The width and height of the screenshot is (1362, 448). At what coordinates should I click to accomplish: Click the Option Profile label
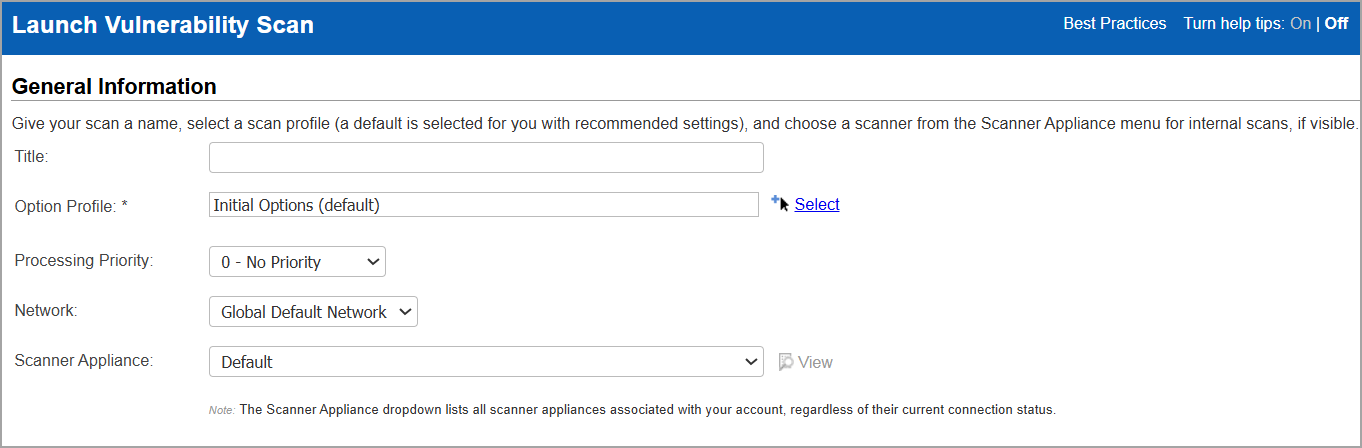pos(71,206)
